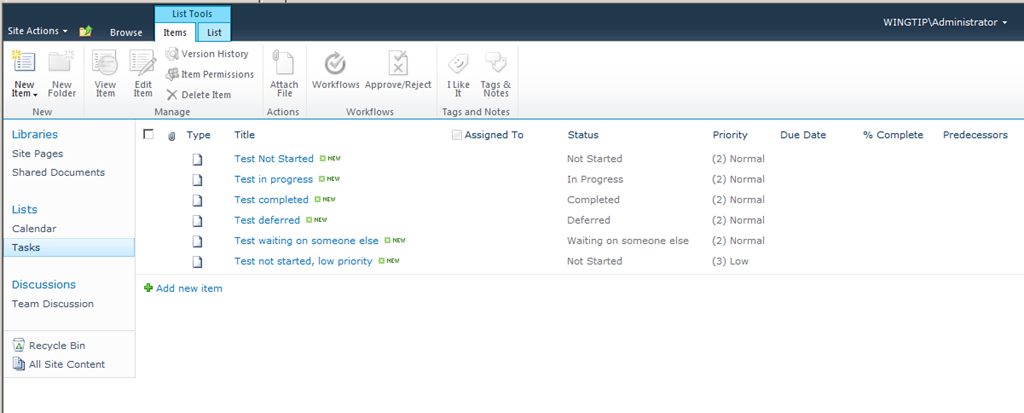Screen dimensions: 1024x413
Task: Open Version History
Action: (207, 54)
